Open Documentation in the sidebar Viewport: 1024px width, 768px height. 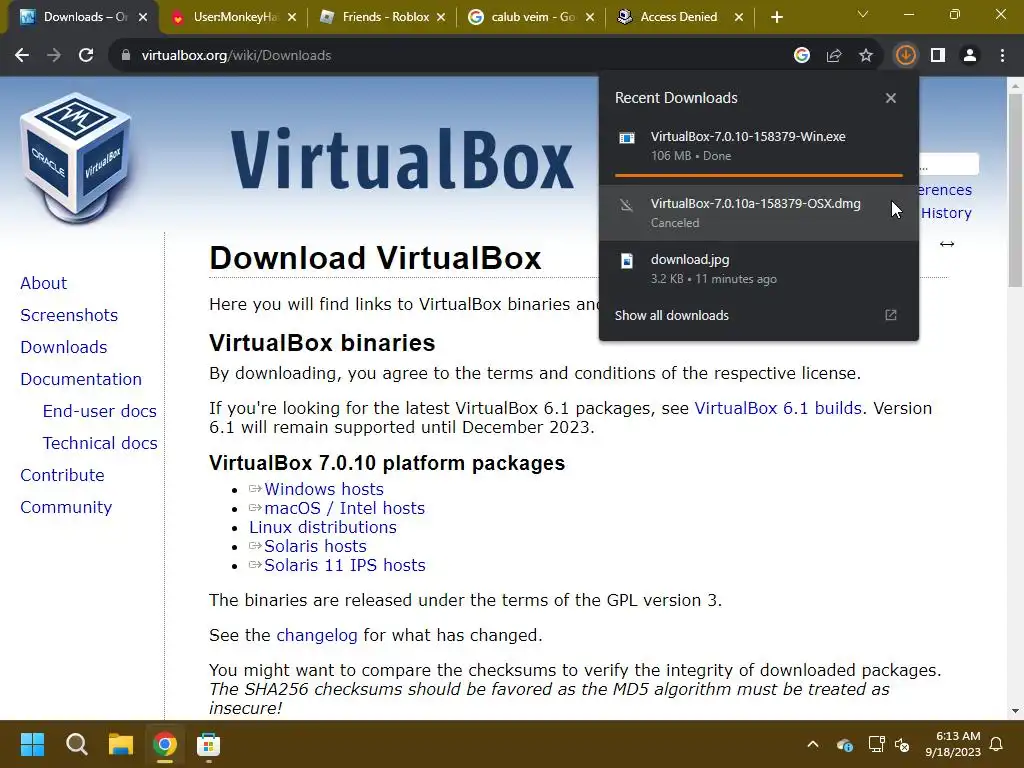click(81, 379)
